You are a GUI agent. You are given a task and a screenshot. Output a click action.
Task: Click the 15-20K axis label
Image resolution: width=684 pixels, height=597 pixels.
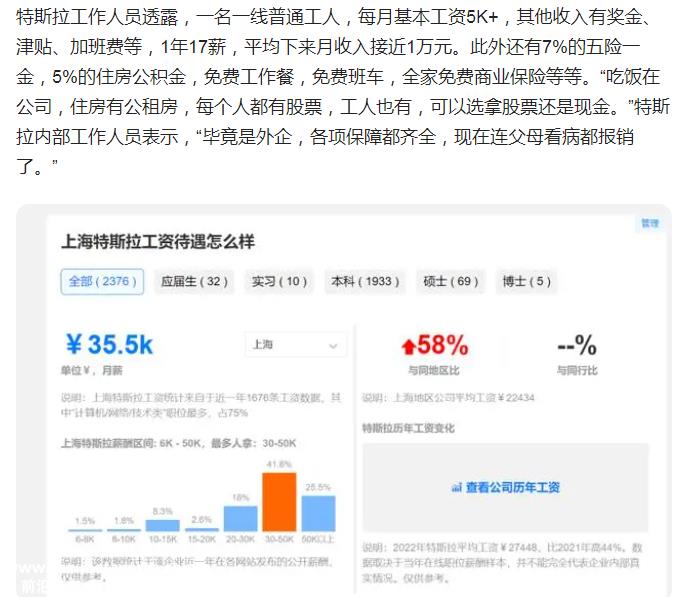pos(202,539)
